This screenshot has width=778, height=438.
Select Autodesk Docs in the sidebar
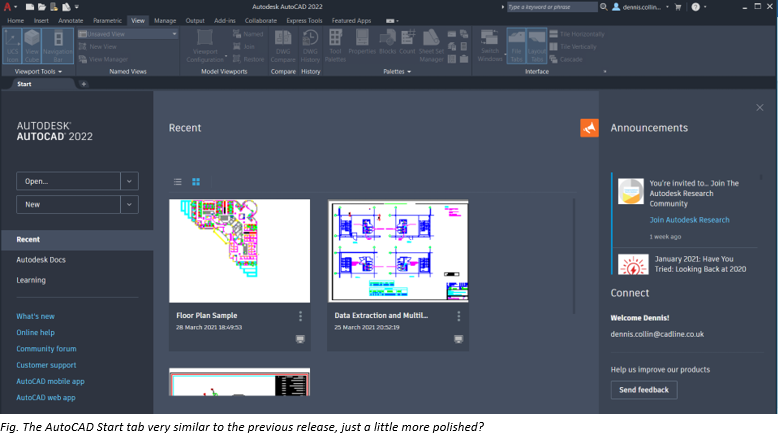tap(40, 260)
